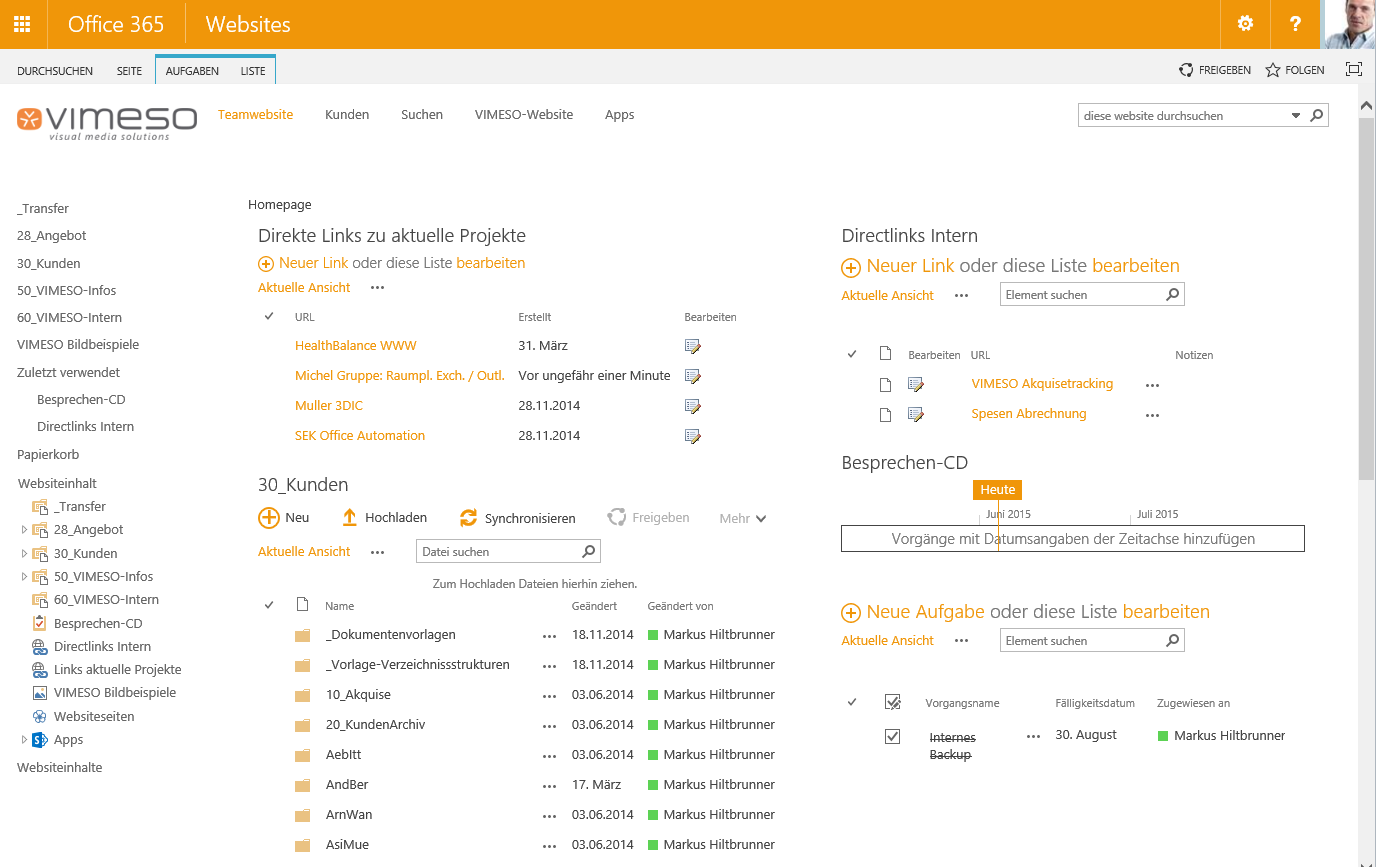1376x867 pixels.
Task: Toggle the select-all checkbox in task list header
Action: pyautogui.click(x=893, y=702)
